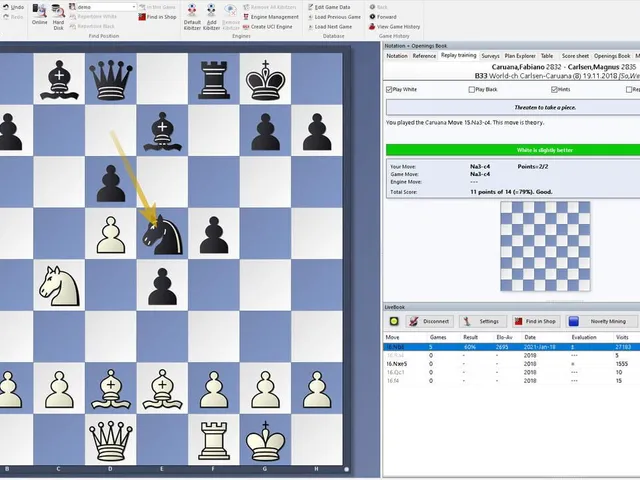Screen dimensions: 640x480
Task: Open Edit Game Data
Action: pyautogui.click(x=329, y=7)
